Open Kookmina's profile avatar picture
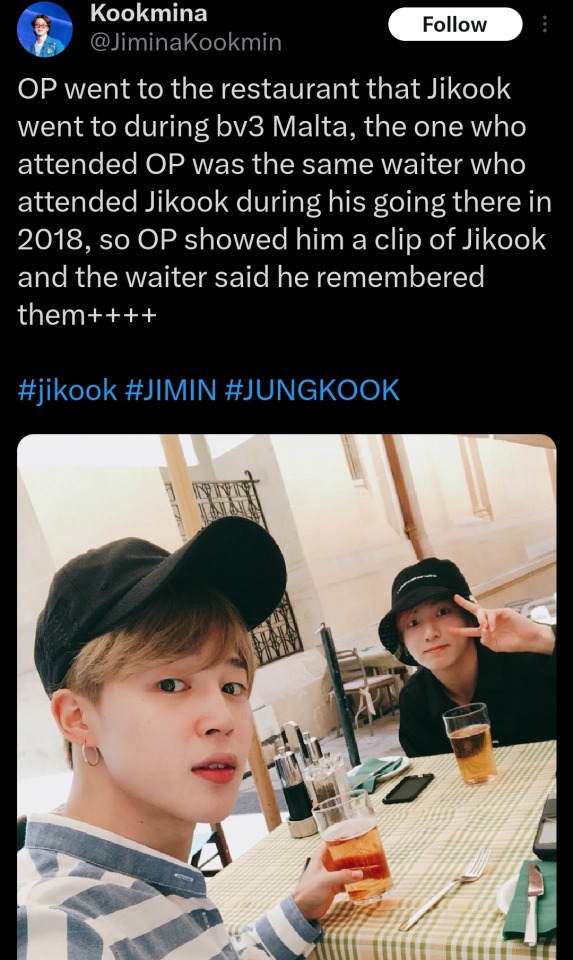 click(45, 29)
